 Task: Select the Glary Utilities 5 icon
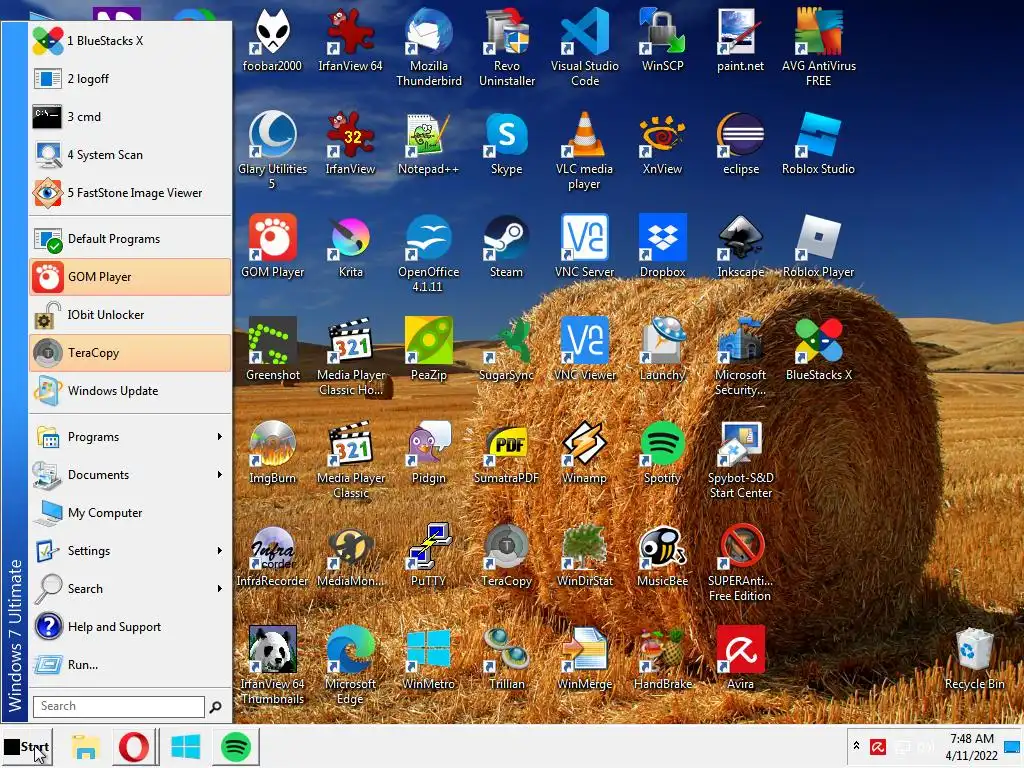(272, 150)
